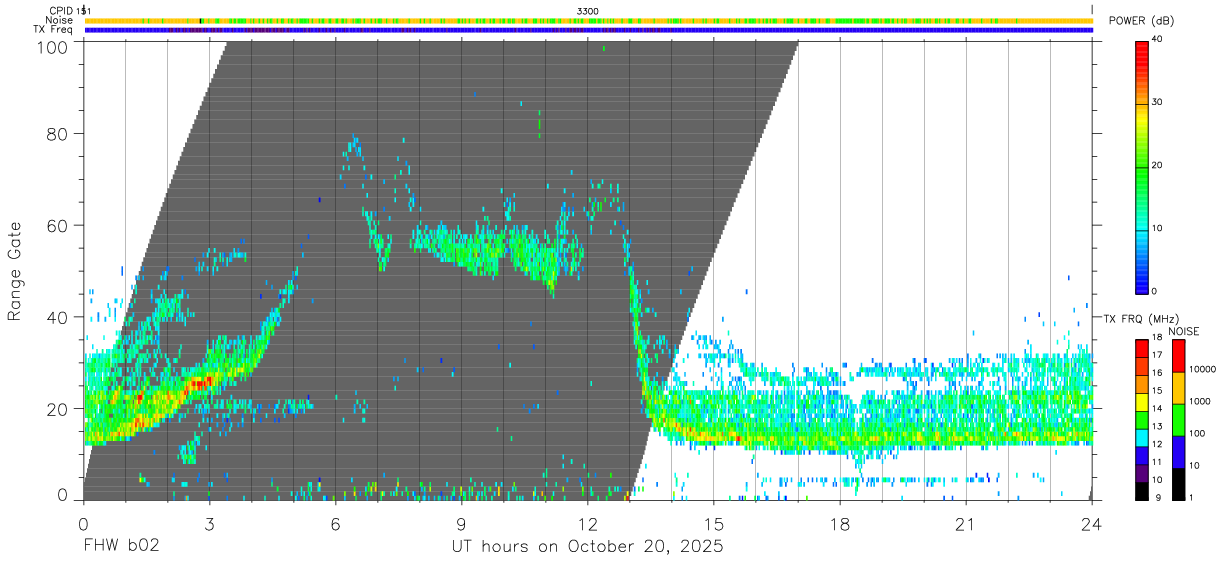Viewport: 1228px width, 567px height.
Task: Click the 80 tick on Range Gate axis
Action: [x=58, y=134]
